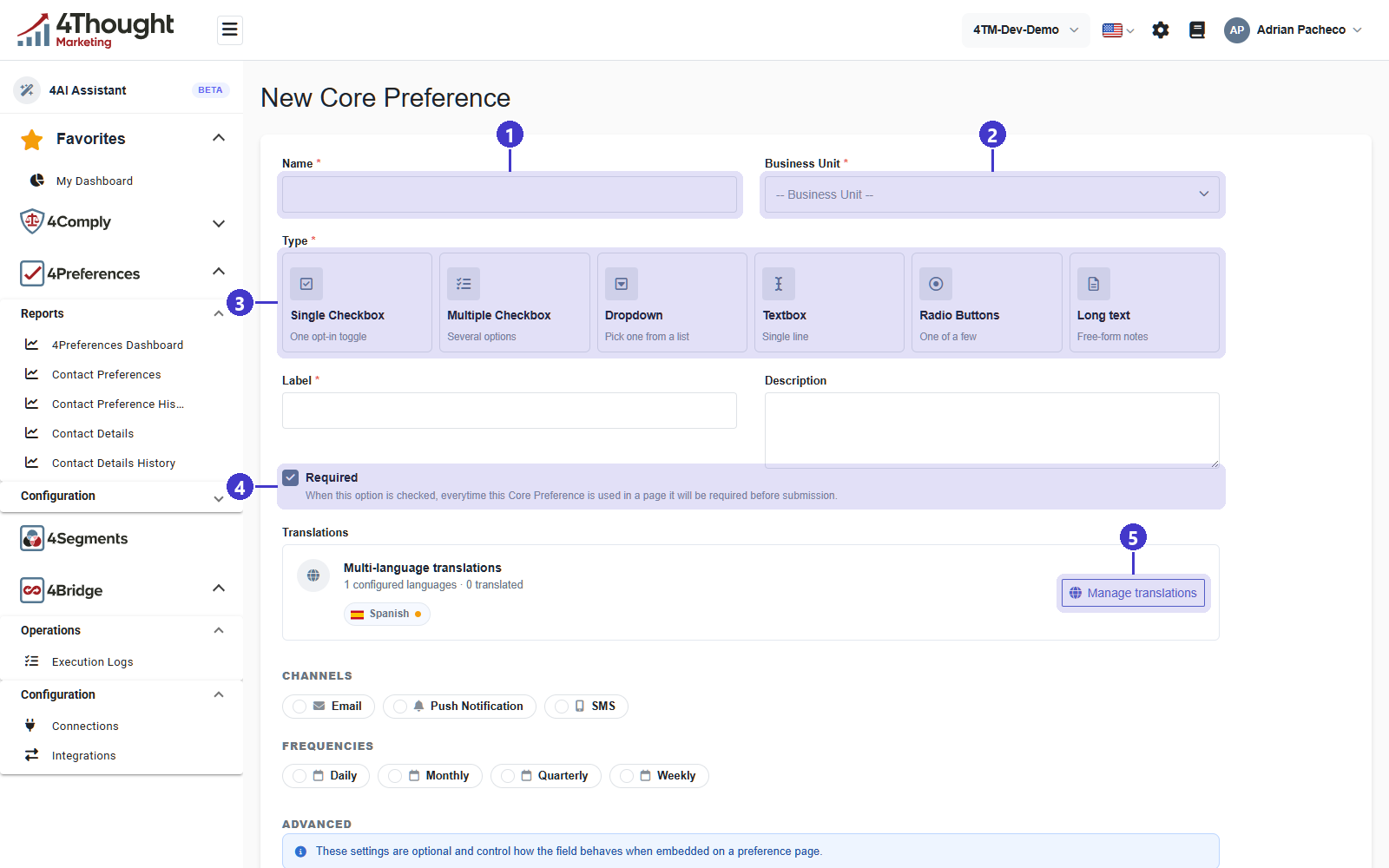Collapse the Favorites section

[219, 138]
